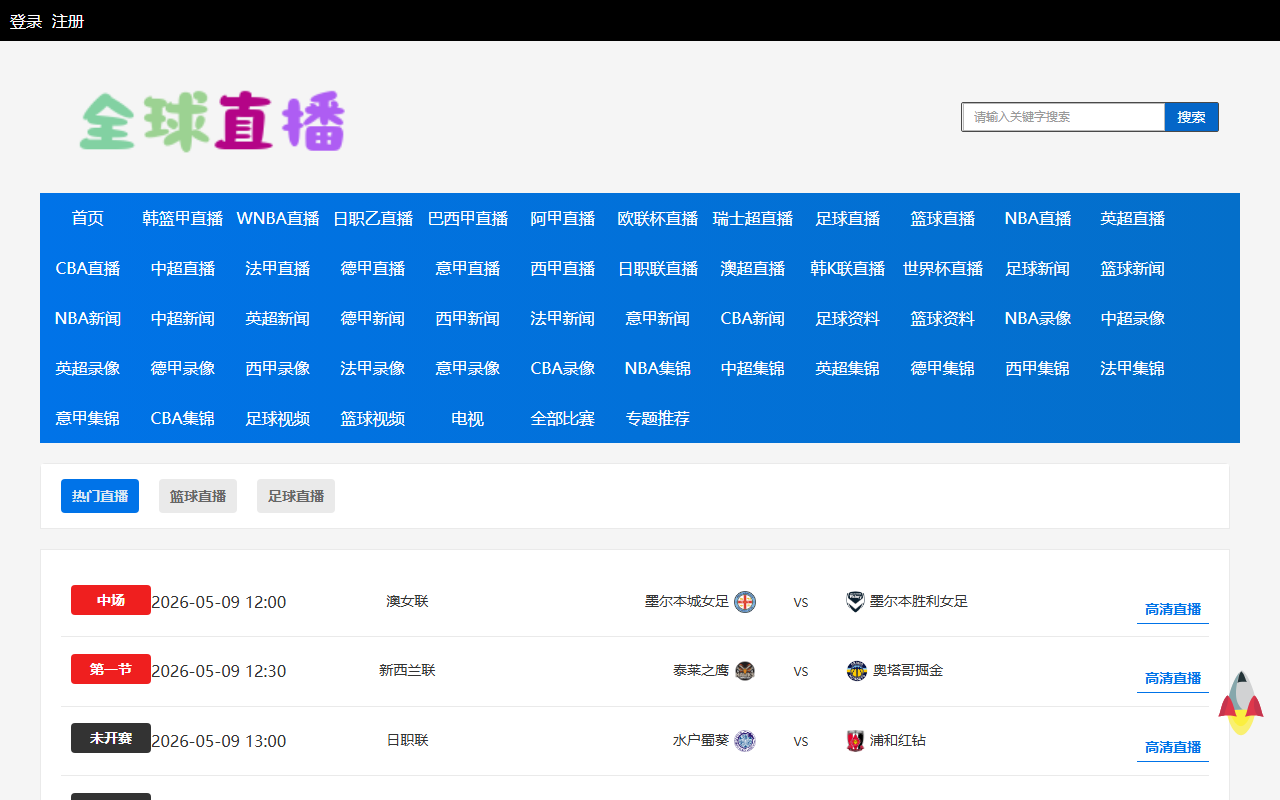Open 中超新闻 in navigation

tap(183, 318)
